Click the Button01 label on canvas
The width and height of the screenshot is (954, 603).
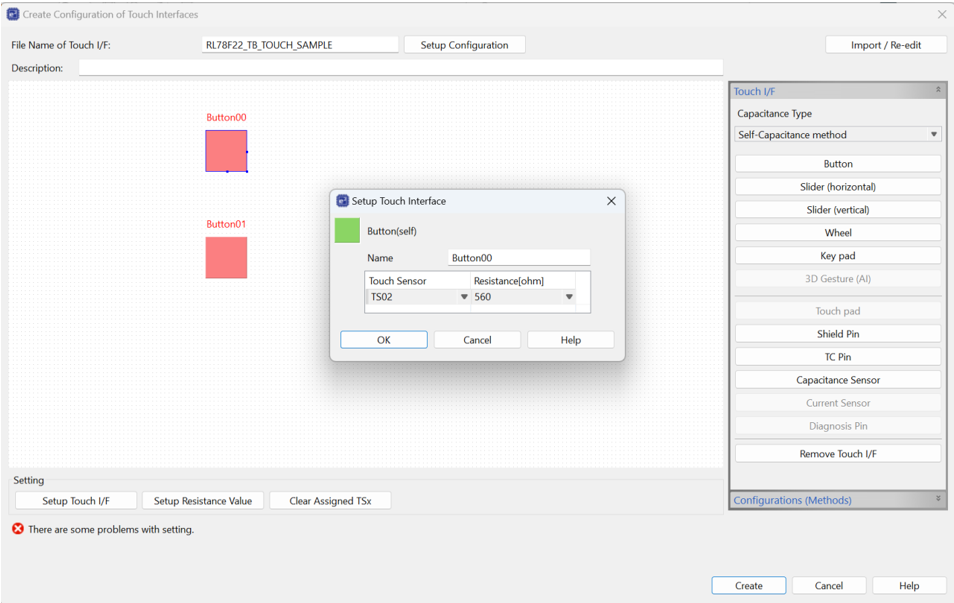click(x=226, y=224)
